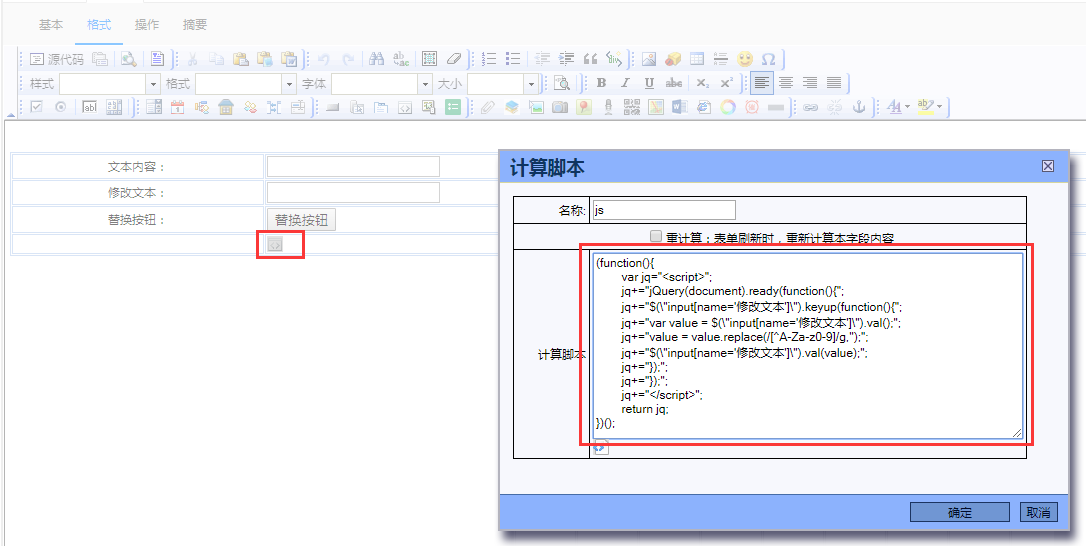1086x546 pixels.
Task: Apply underline formatting
Action: [649, 83]
